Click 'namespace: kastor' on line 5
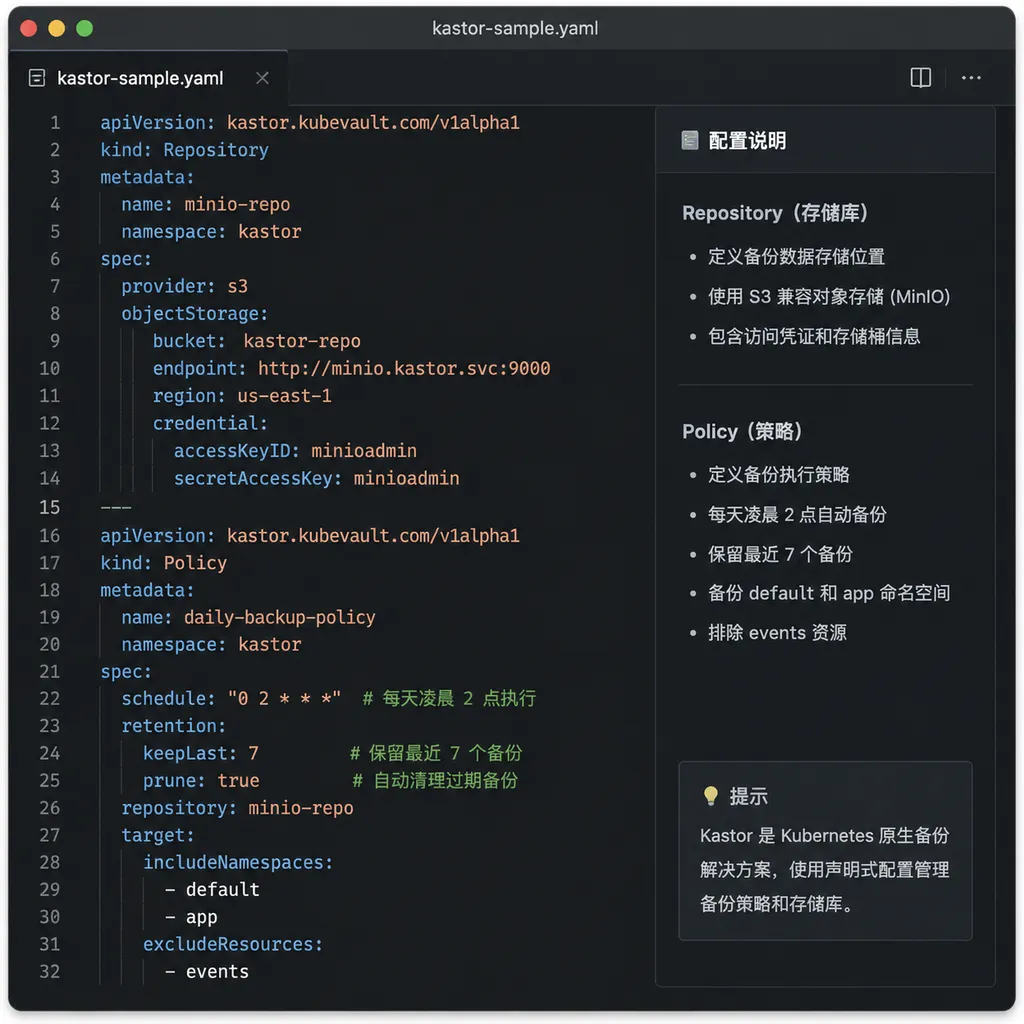Viewport: 1024px width, 1024px height. (x=211, y=232)
